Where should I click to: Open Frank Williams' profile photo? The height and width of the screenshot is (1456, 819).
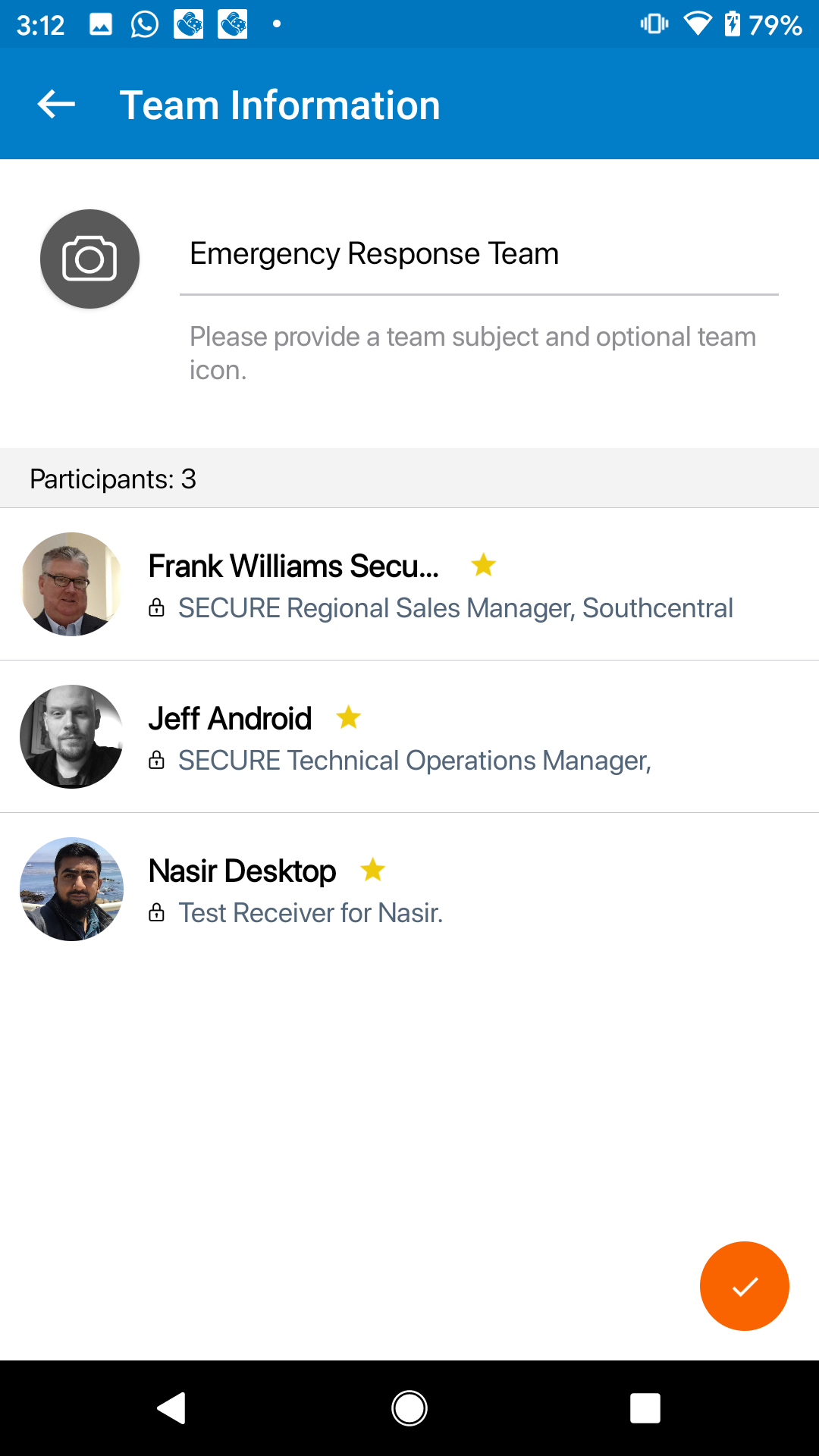point(71,584)
